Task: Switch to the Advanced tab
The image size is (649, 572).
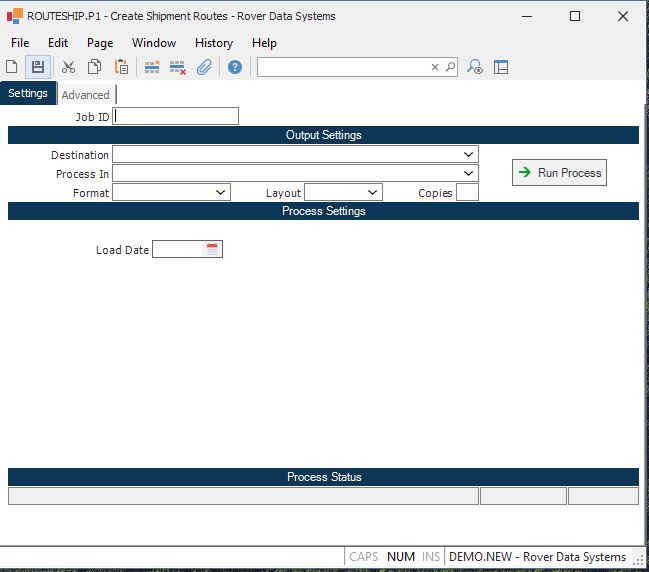Action: tap(86, 95)
